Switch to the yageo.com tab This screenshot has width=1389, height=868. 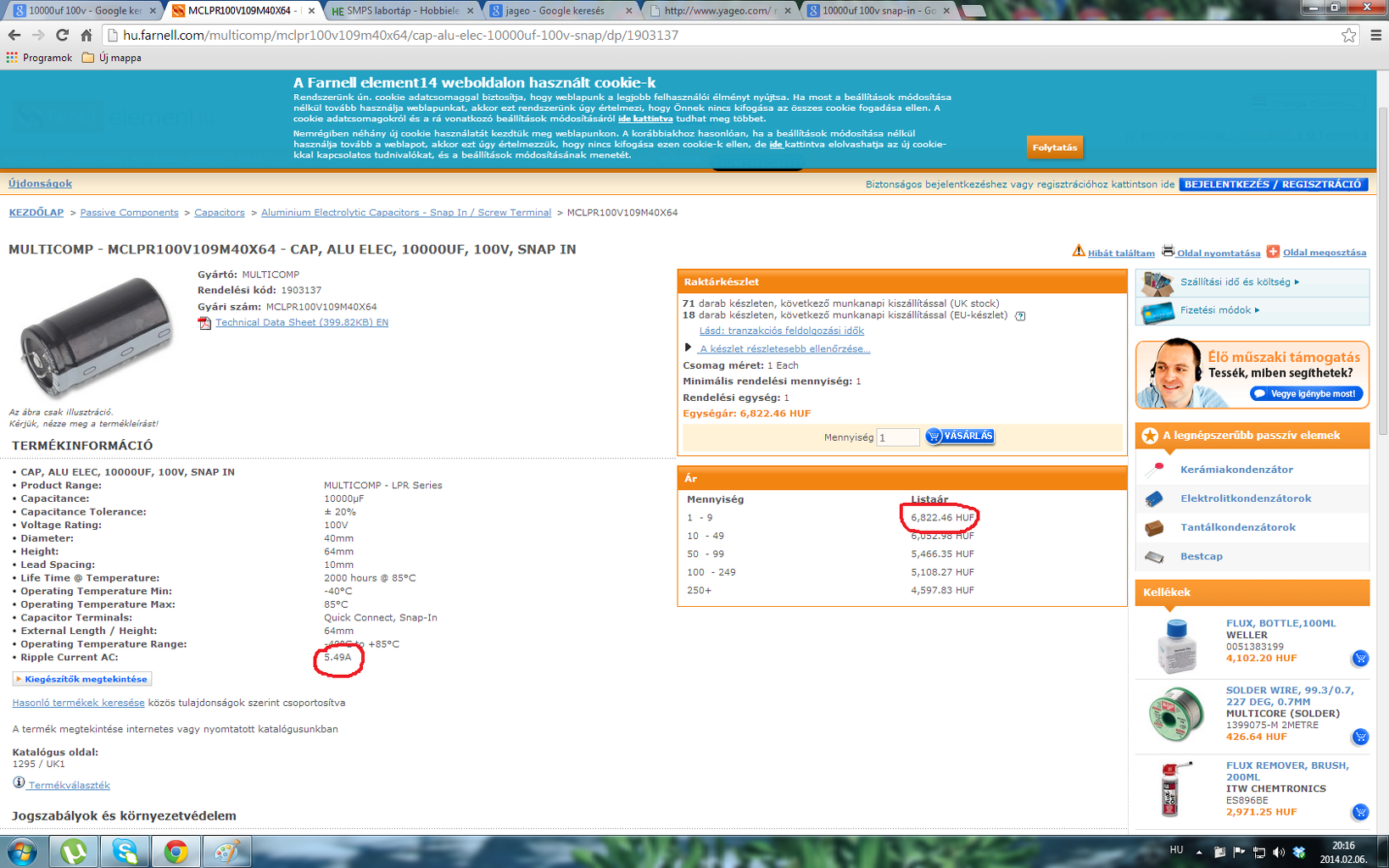pos(720,10)
